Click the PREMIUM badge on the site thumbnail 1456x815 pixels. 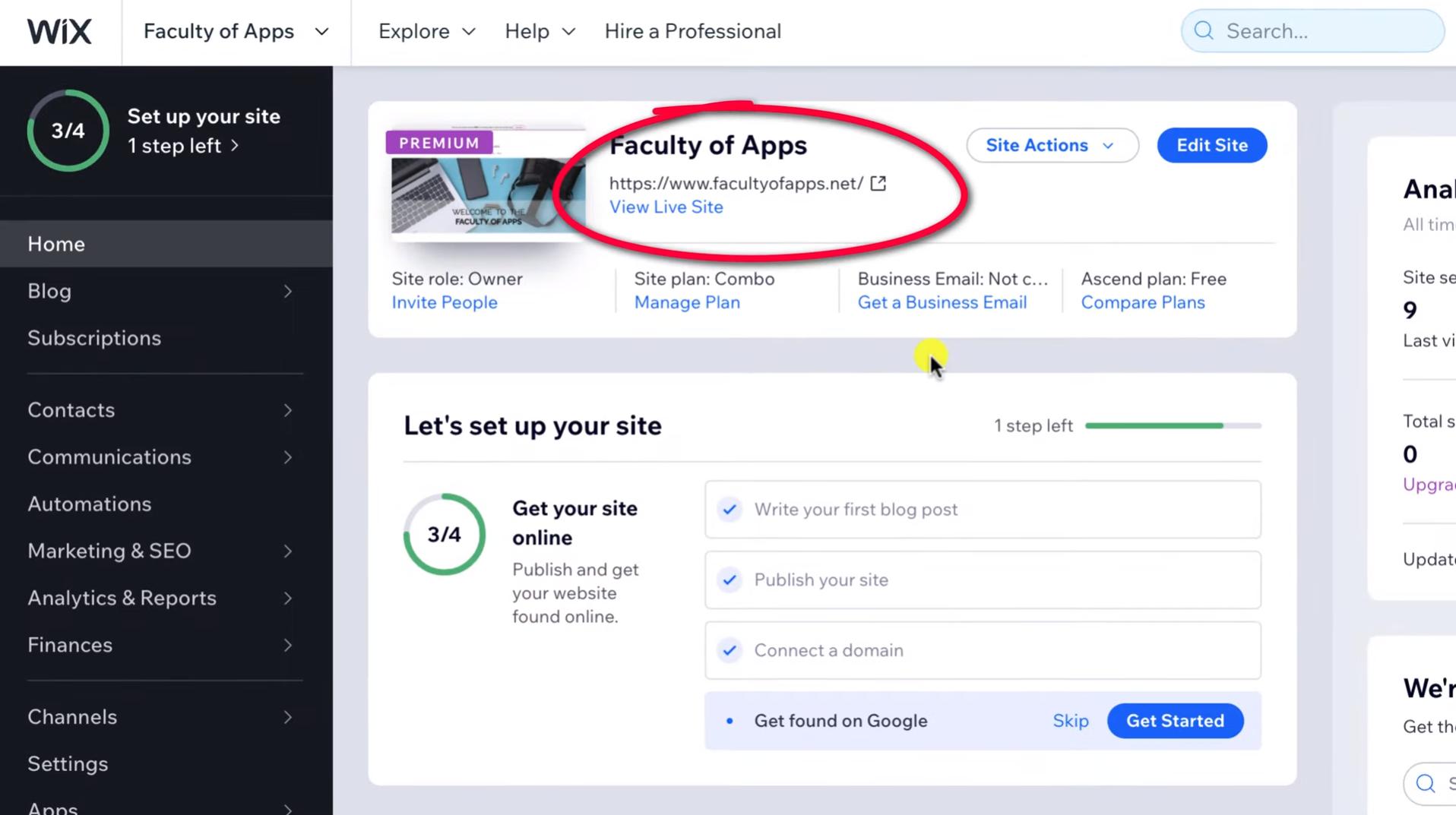tap(439, 142)
